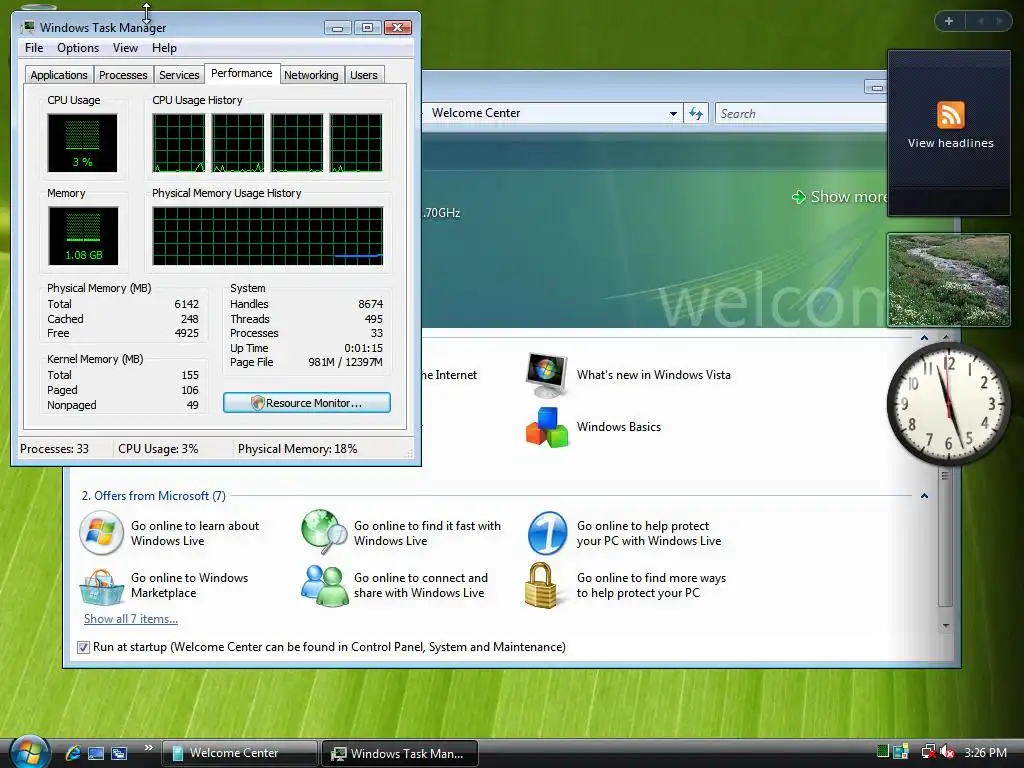
Task: Select the Performance tab
Action: pyautogui.click(x=242, y=73)
